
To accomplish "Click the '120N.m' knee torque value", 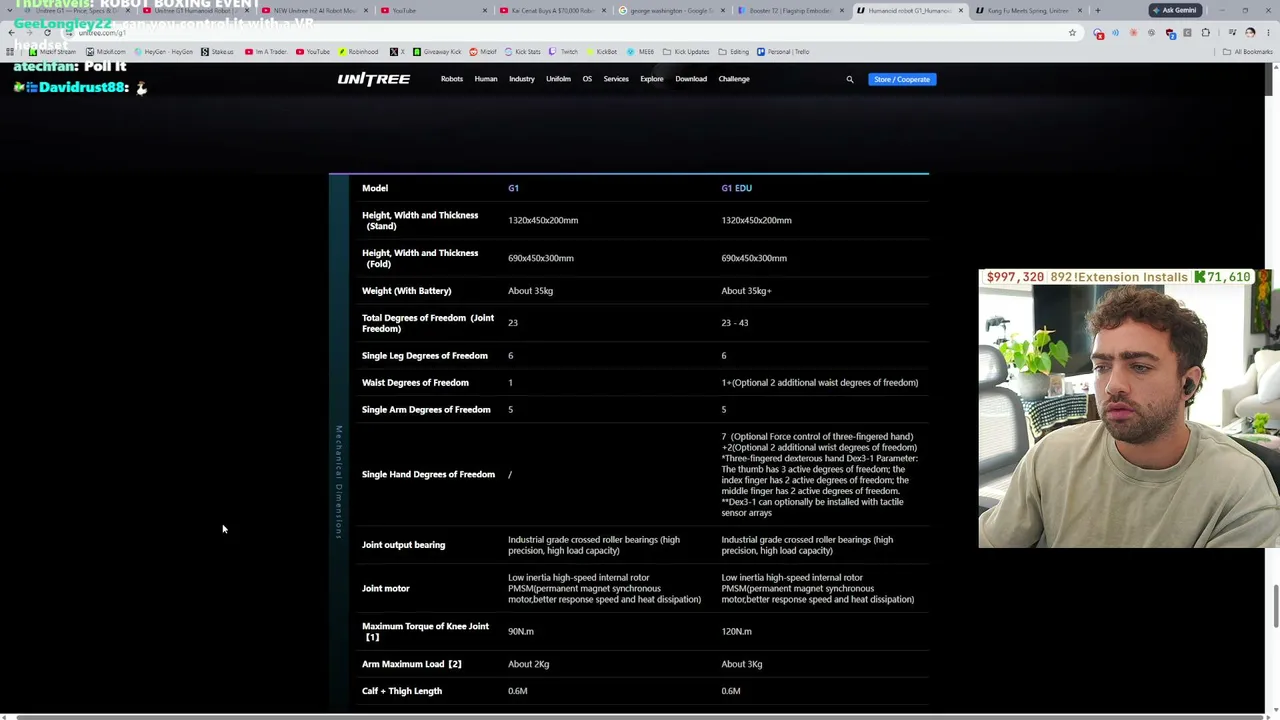I will tap(736, 631).
